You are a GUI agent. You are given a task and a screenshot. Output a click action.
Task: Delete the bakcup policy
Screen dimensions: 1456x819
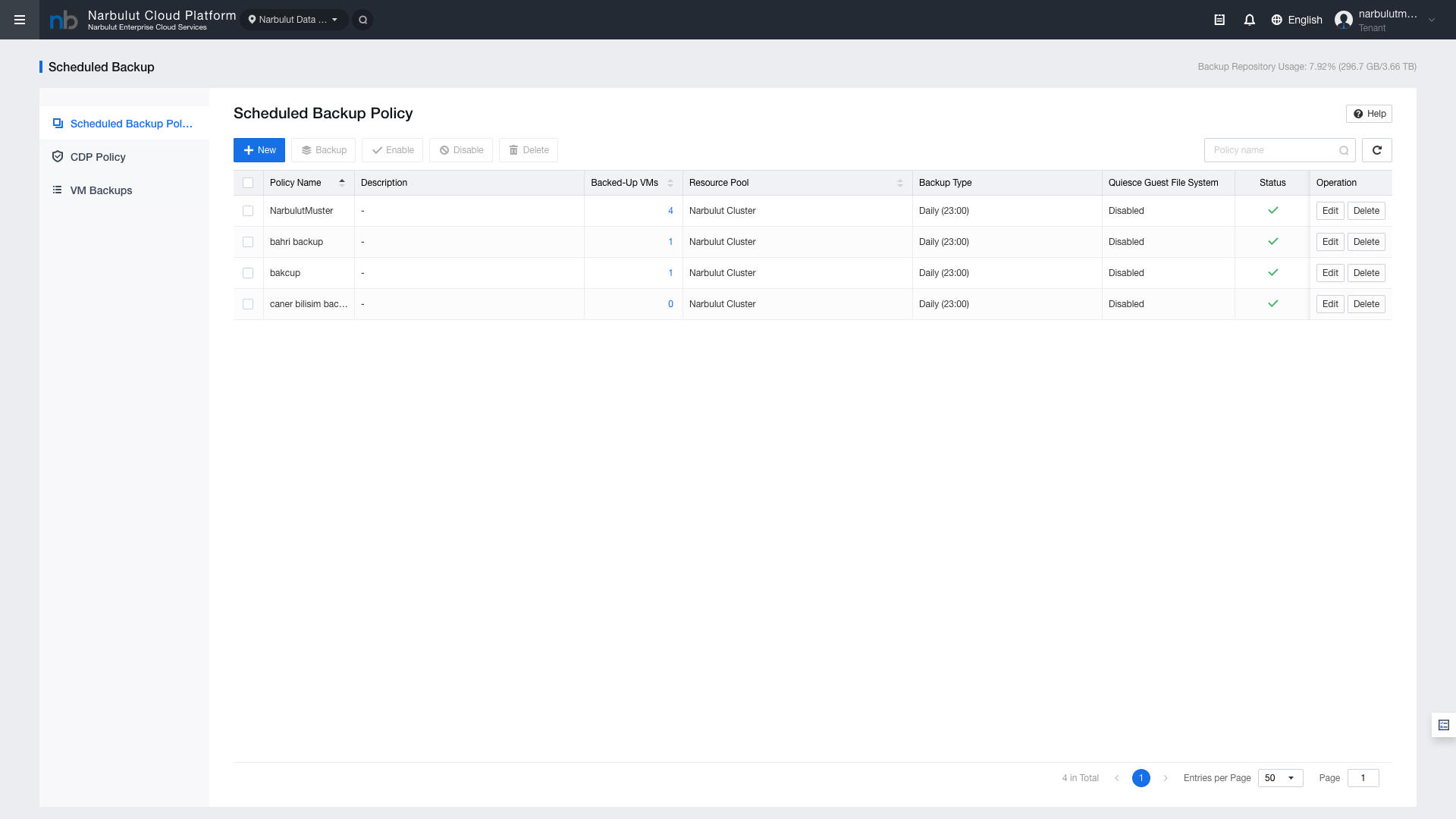1367,273
